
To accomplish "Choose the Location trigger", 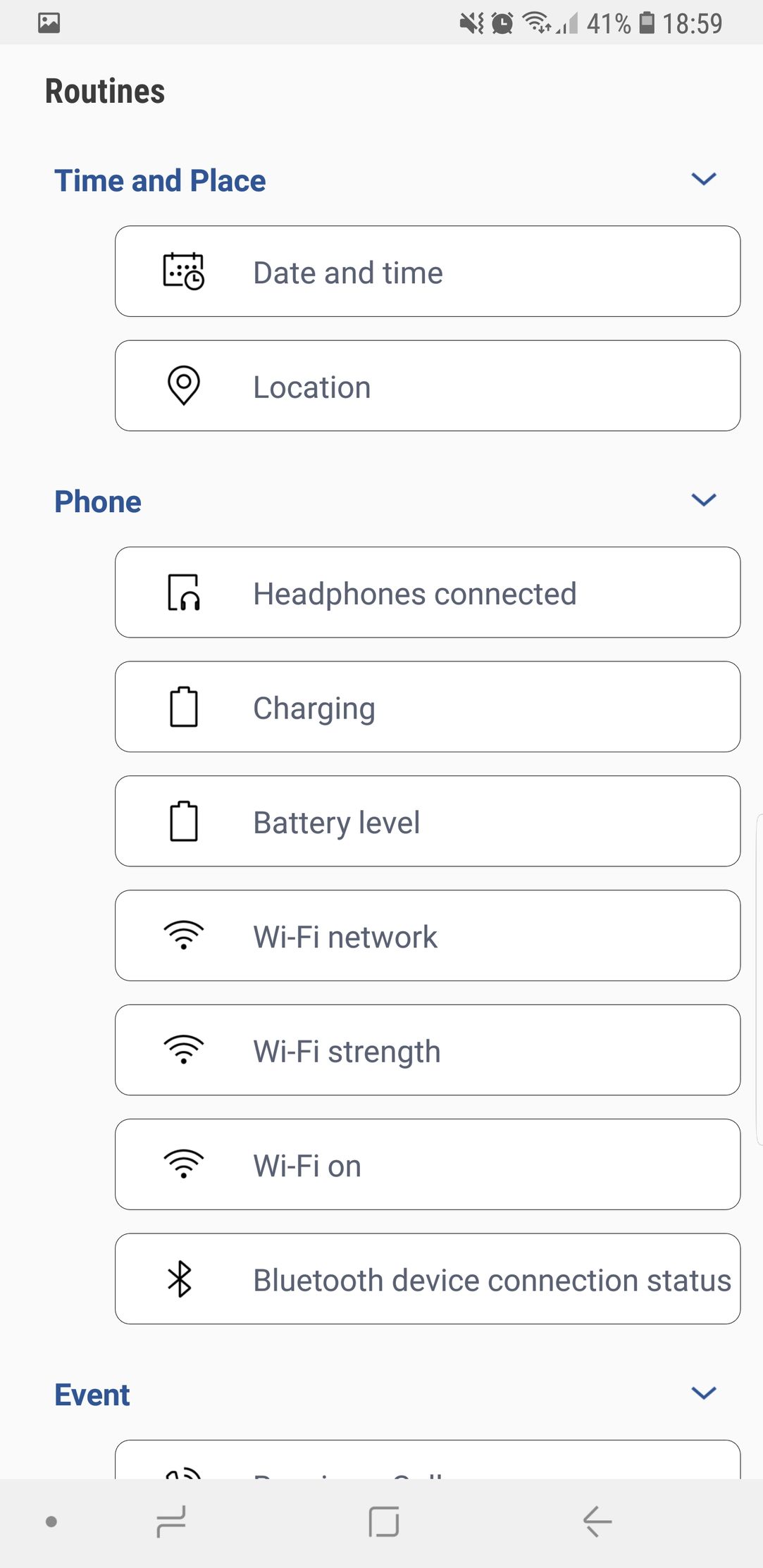I will [427, 385].
